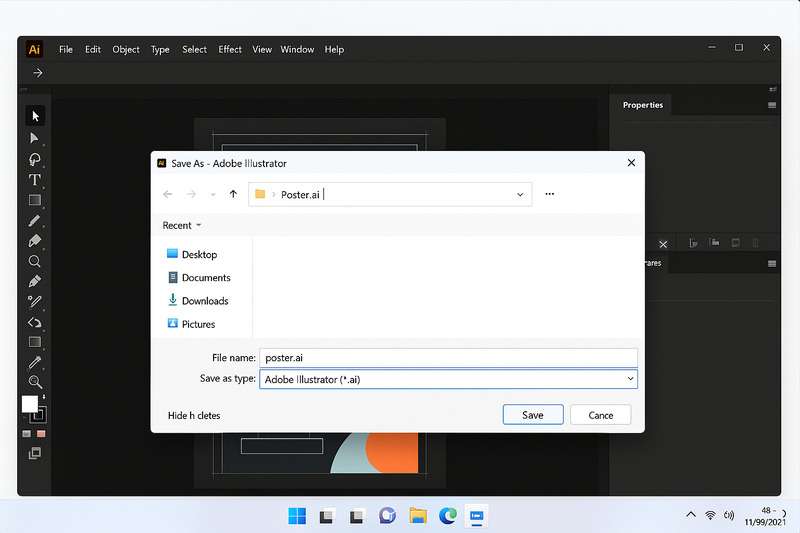Select the Direct Selection tool

point(34,138)
